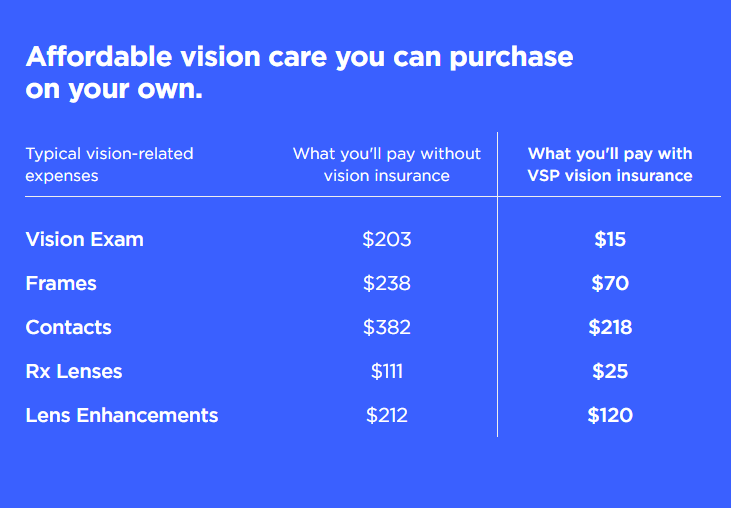Click the $15 VSP vision exam price
Image resolution: width=731 pixels, height=508 pixels.
[610, 240]
